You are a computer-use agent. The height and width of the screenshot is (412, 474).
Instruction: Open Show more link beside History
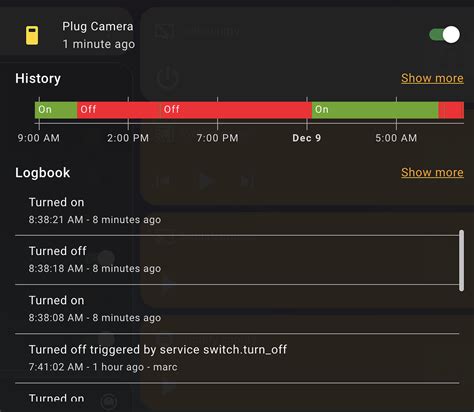click(x=432, y=78)
